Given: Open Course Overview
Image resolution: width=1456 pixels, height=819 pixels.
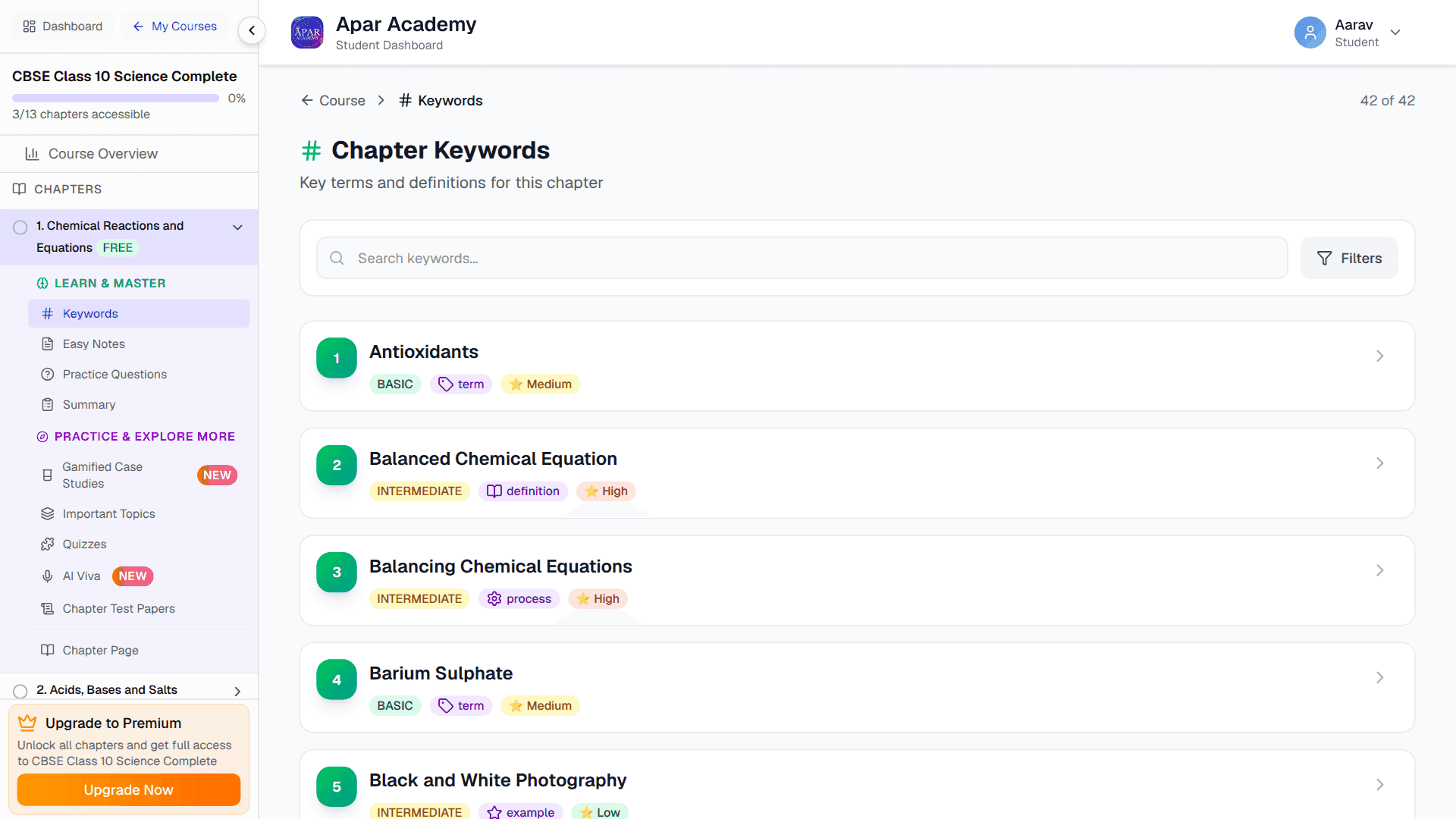Looking at the screenshot, I should pos(129,154).
